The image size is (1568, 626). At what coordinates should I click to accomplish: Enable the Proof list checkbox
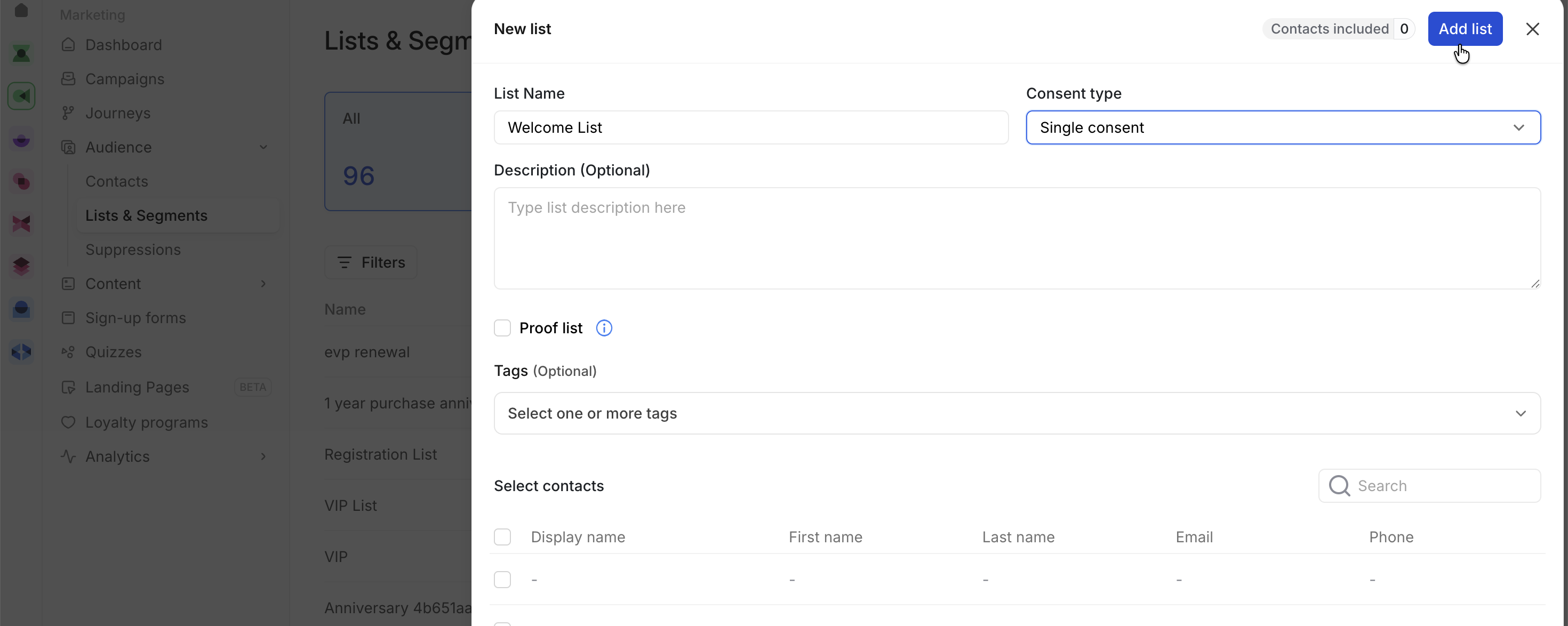tap(502, 328)
